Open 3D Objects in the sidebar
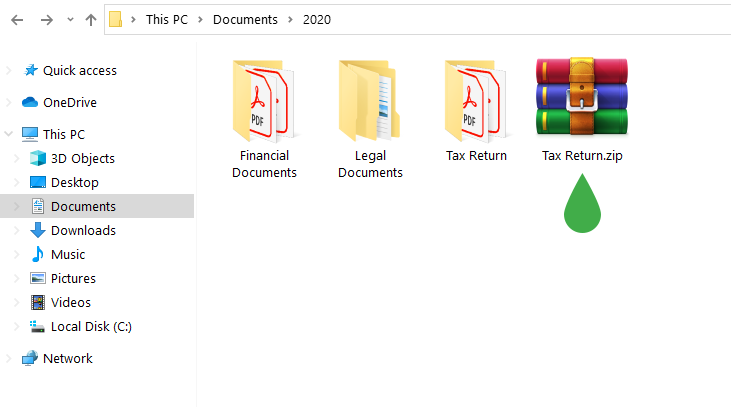 pyautogui.click(x=83, y=159)
